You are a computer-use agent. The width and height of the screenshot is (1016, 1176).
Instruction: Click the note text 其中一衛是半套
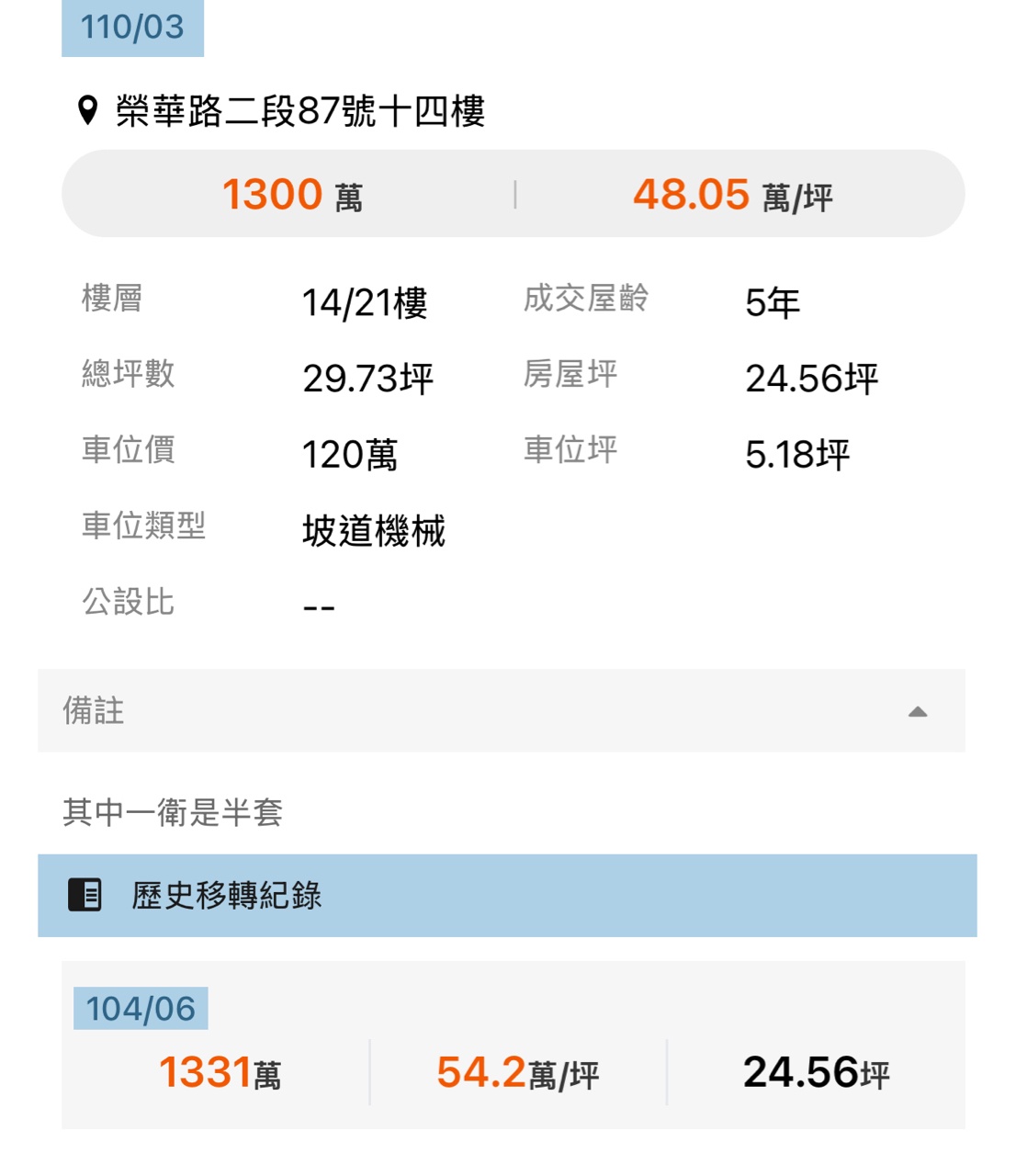pyautogui.click(x=173, y=812)
